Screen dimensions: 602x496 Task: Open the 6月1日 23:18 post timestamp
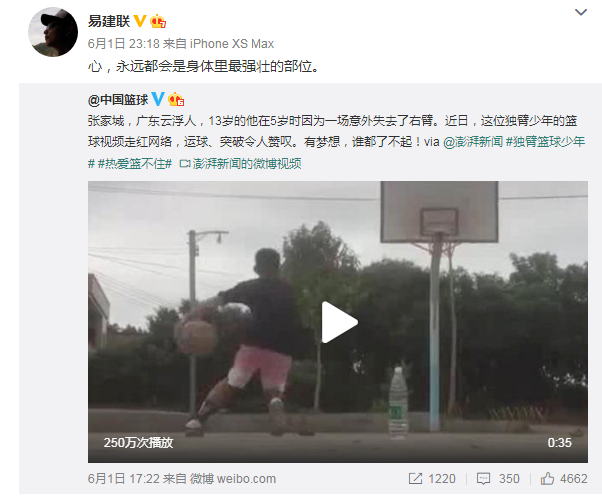(x=124, y=44)
